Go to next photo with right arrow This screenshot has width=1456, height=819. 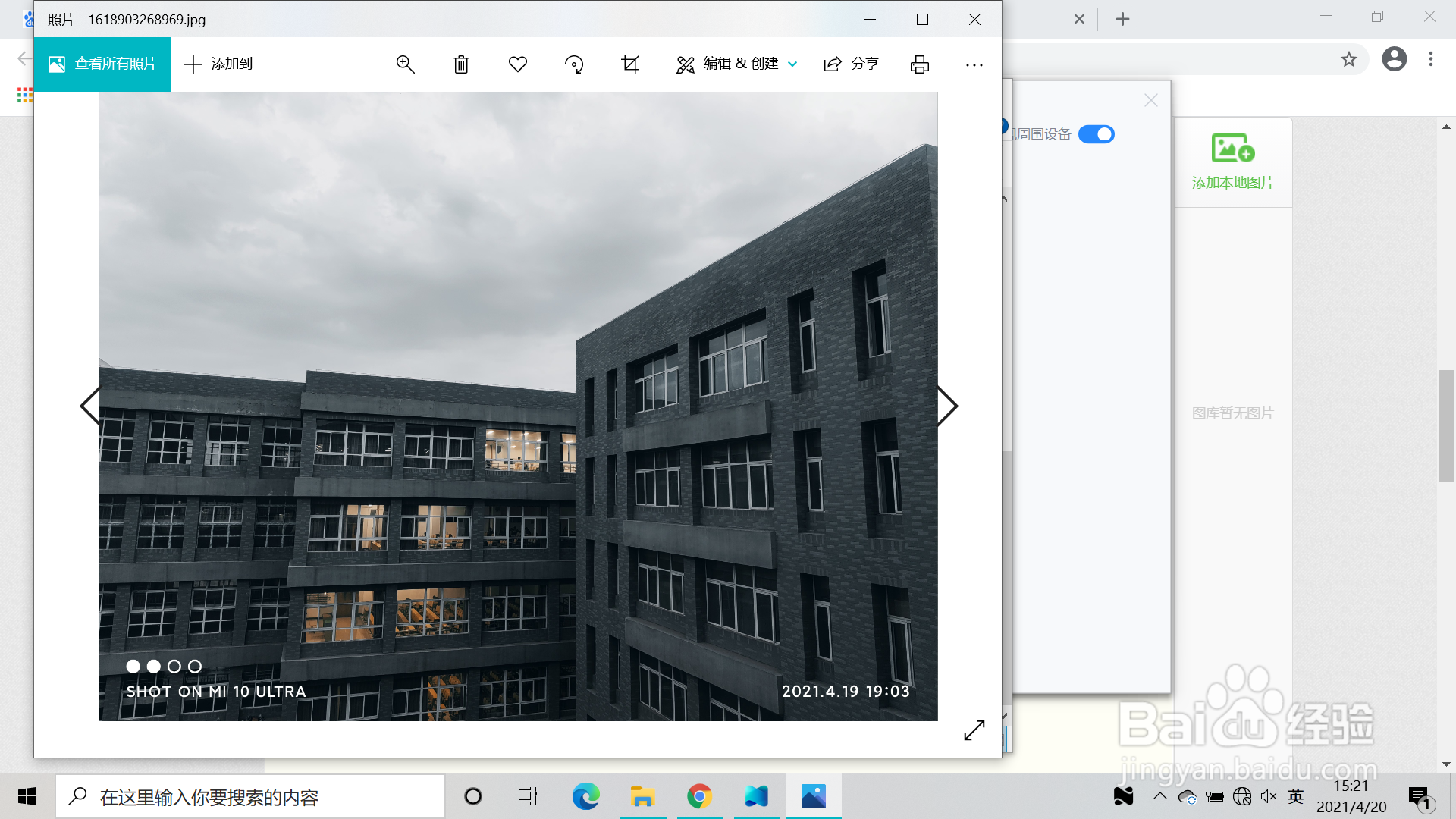[x=948, y=406]
